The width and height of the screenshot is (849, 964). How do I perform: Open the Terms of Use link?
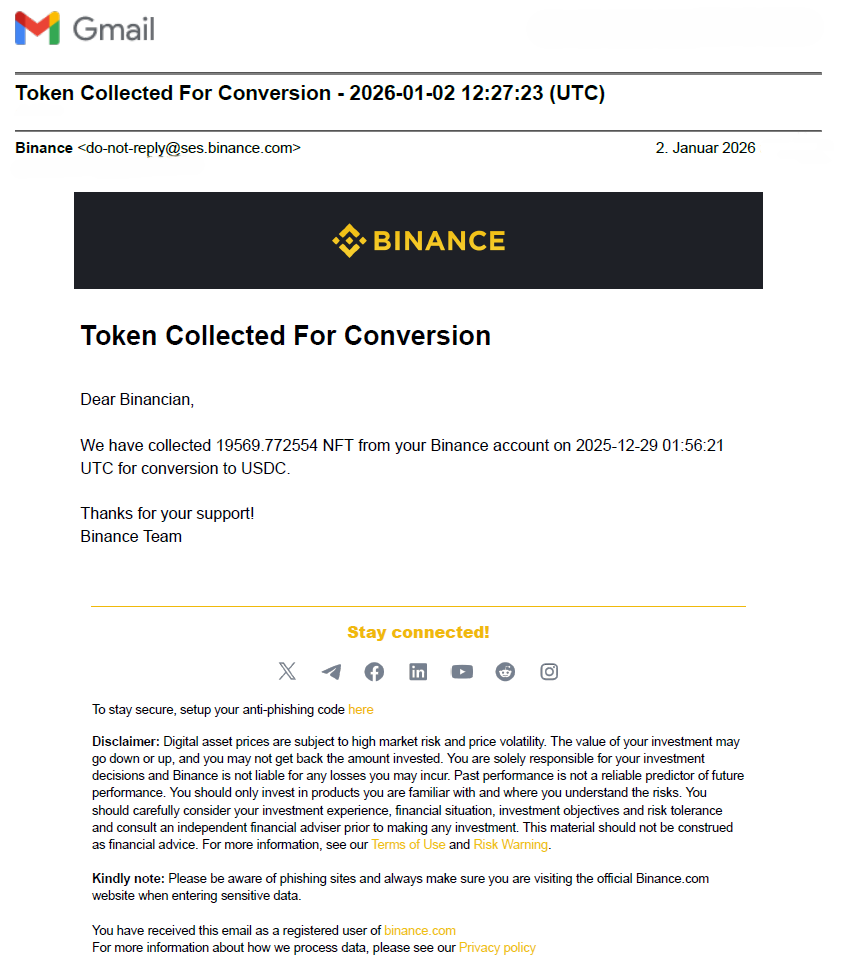(x=408, y=845)
